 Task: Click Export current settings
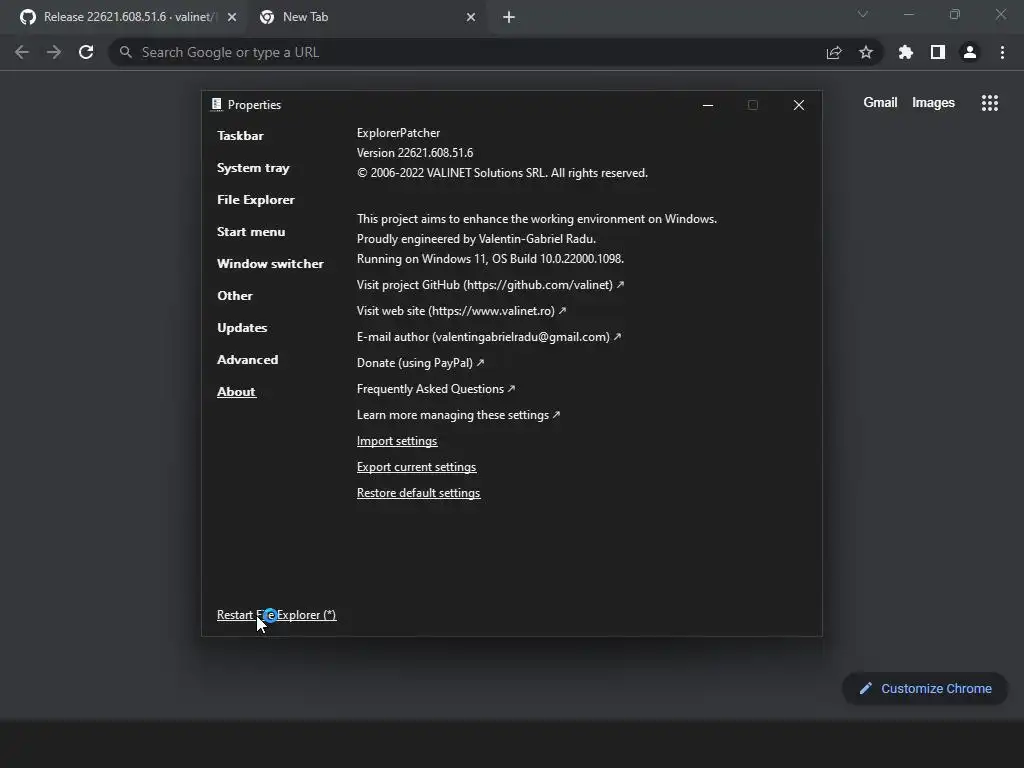(x=416, y=467)
